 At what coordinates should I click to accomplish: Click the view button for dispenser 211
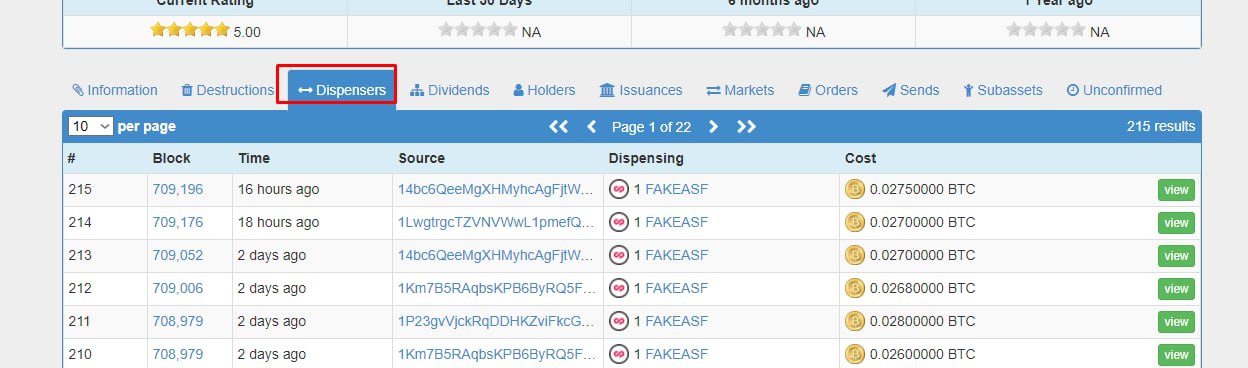[x=1176, y=322]
